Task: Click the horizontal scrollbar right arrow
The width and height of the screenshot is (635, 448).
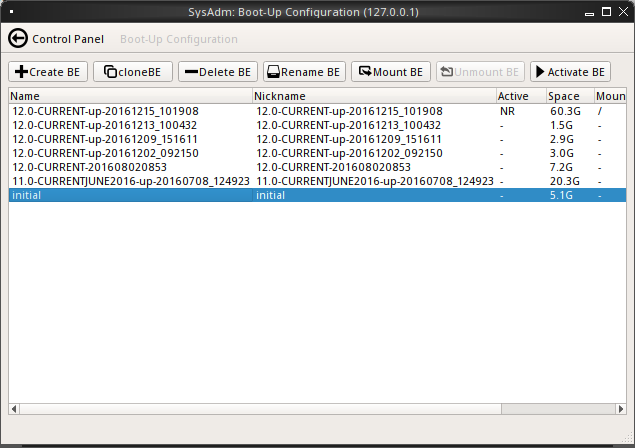Action: pos(621,409)
